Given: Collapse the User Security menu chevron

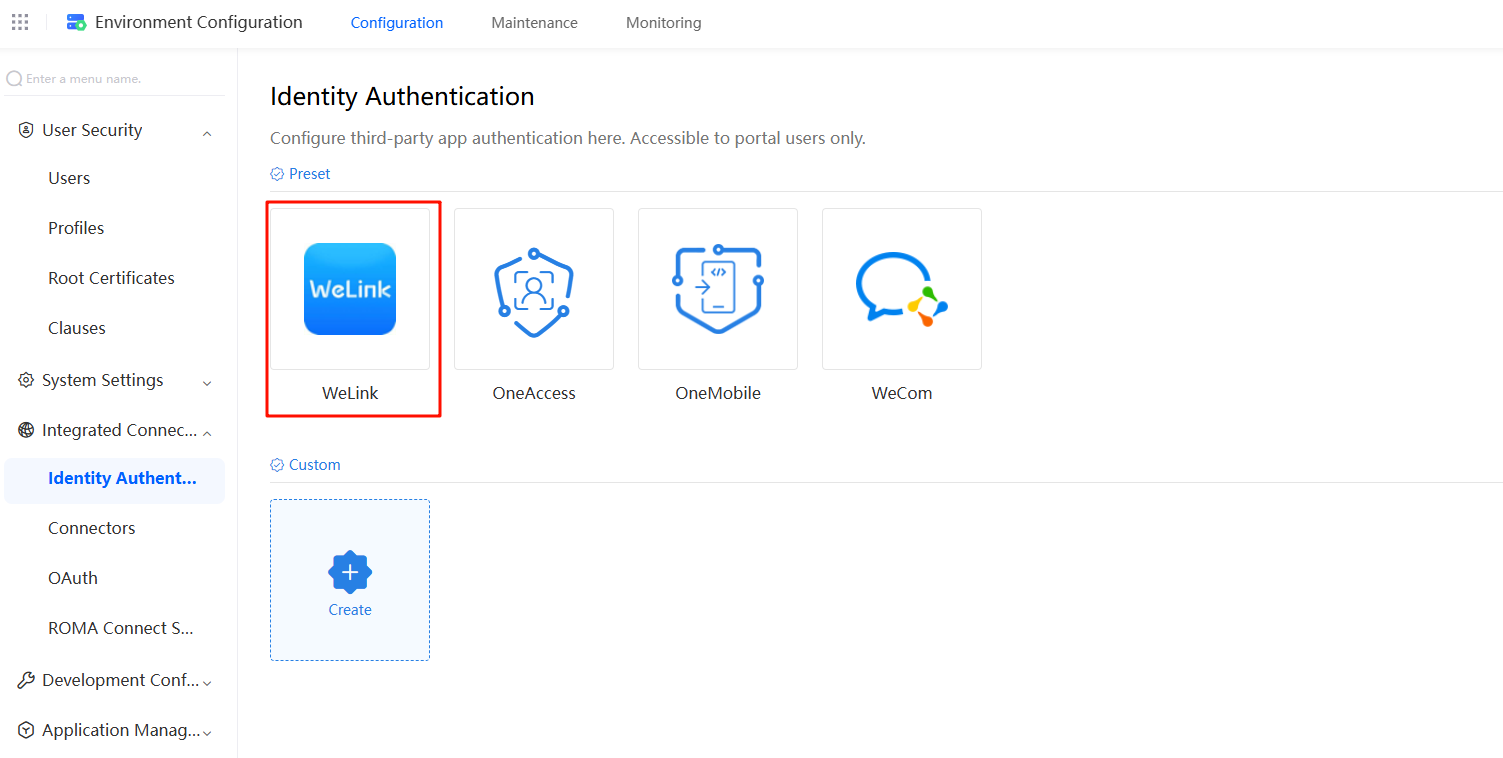Looking at the screenshot, I should [x=207, y=132].
